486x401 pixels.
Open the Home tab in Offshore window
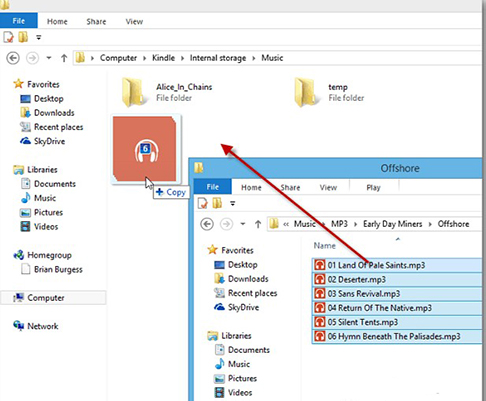[251, 188]
